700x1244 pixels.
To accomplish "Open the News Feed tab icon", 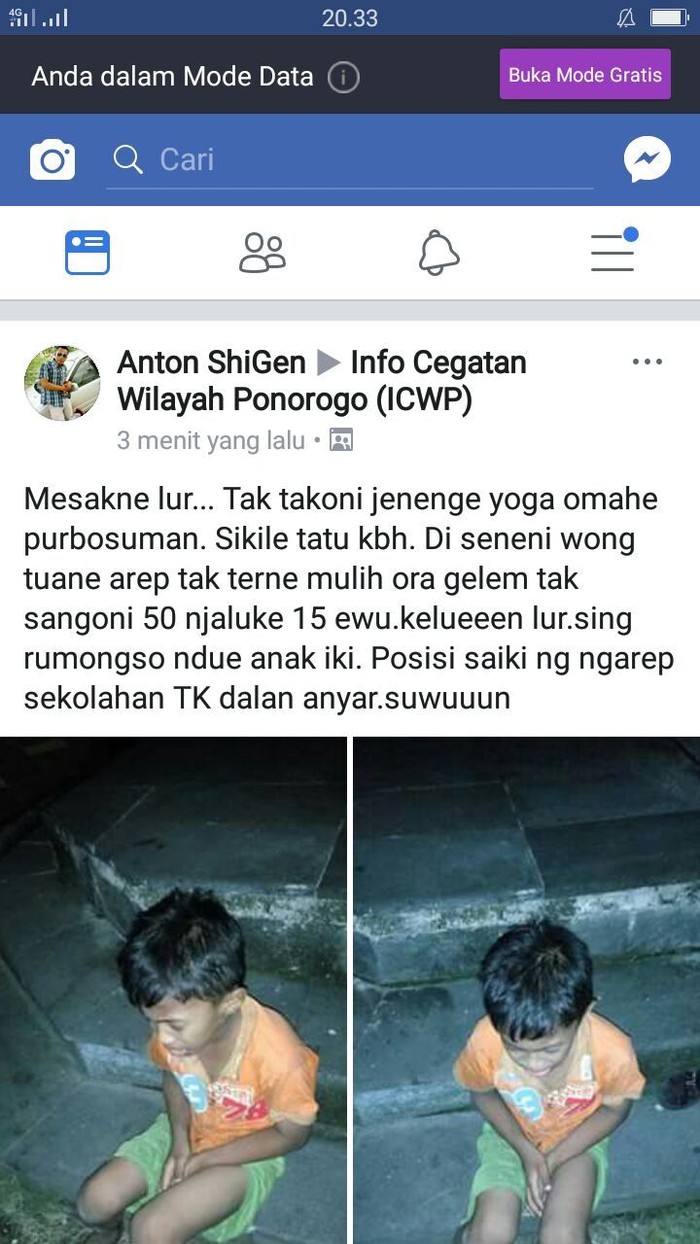I will click(87, 252).
